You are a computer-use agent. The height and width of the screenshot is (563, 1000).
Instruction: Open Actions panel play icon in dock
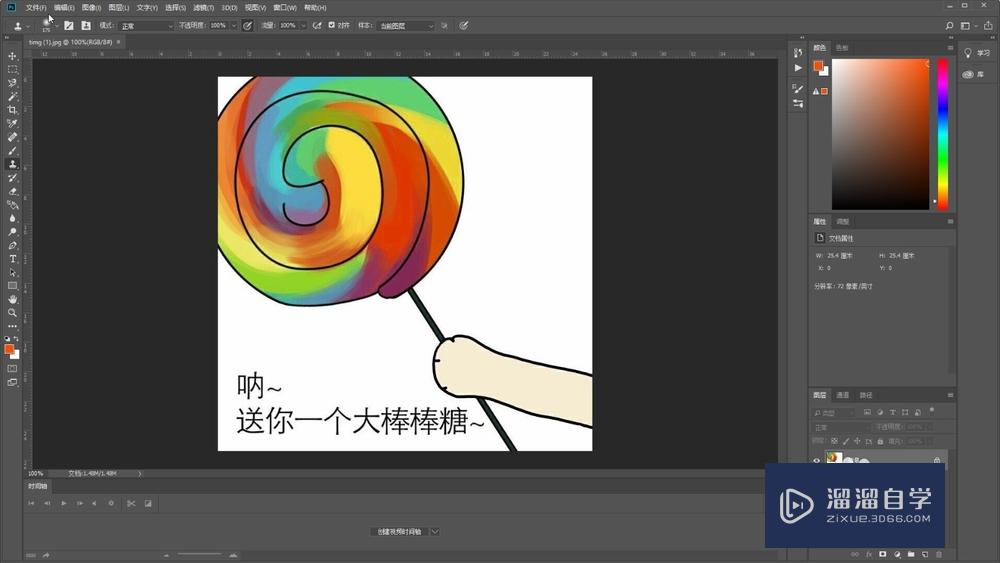pyautogui.click(x=798, y=68)
